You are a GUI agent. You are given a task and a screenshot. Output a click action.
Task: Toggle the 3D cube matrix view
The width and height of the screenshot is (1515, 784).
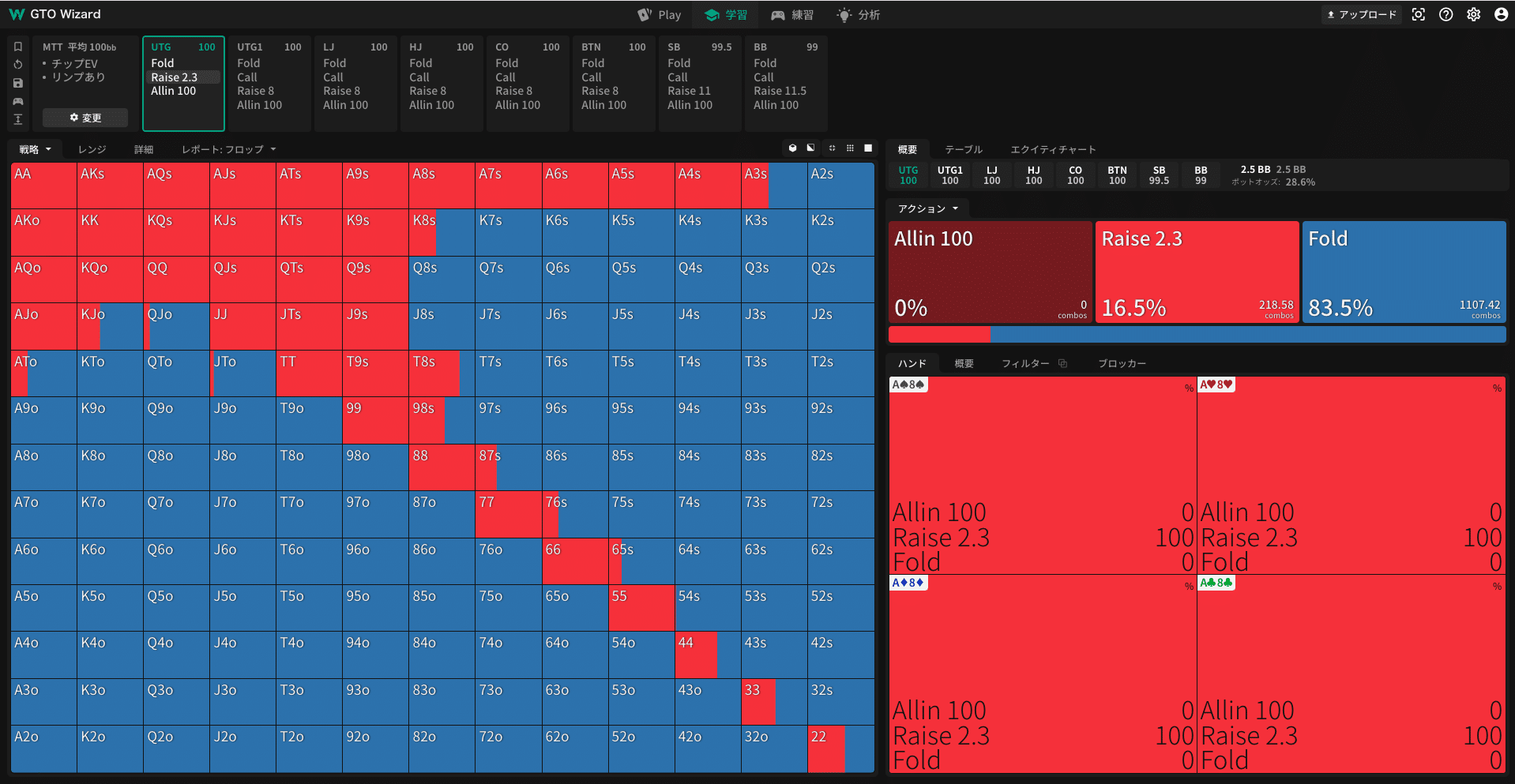coord(792,148)
